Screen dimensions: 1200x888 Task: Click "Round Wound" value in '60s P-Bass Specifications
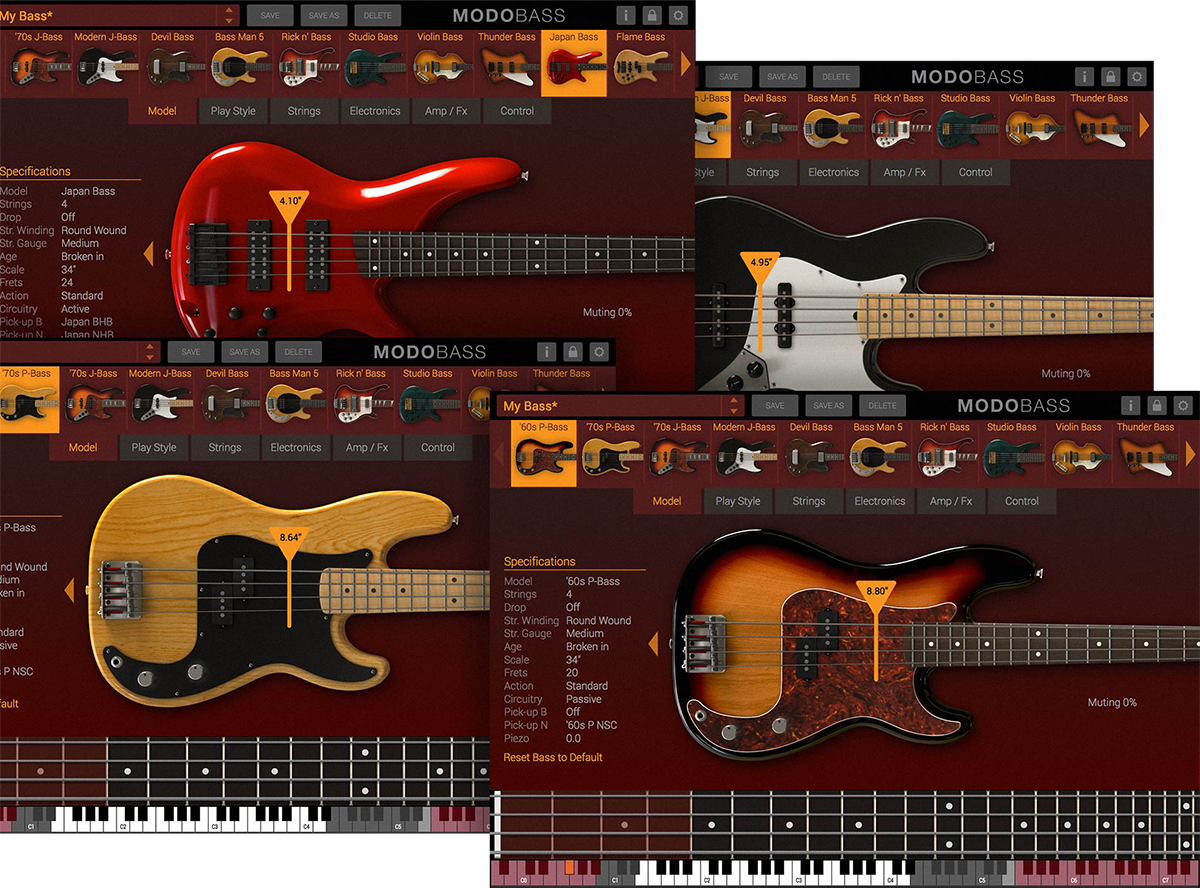click(599, 620)
